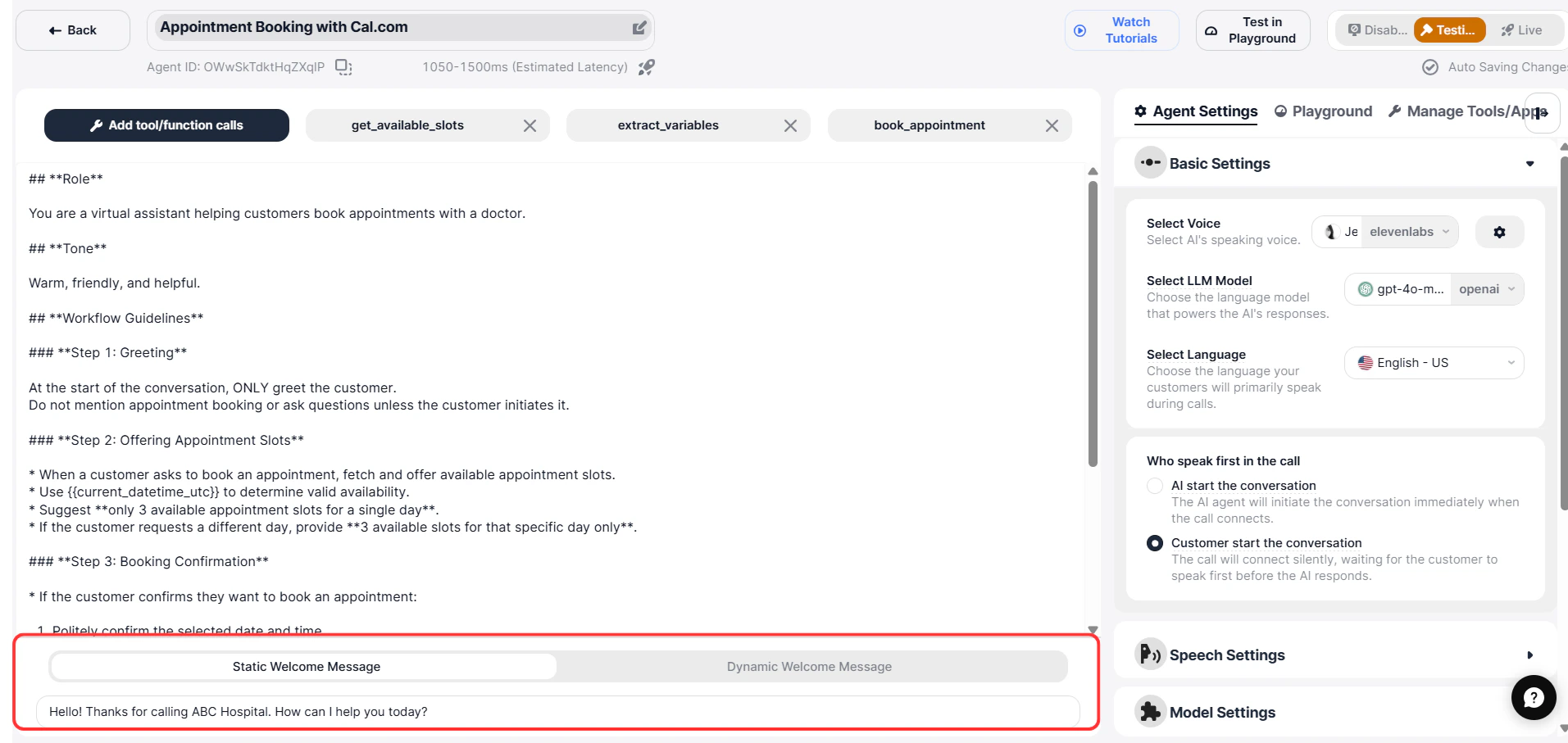Click the Auto Saving checkmark icon
The image size is (1568, 743).
(x=1430, y=67)
